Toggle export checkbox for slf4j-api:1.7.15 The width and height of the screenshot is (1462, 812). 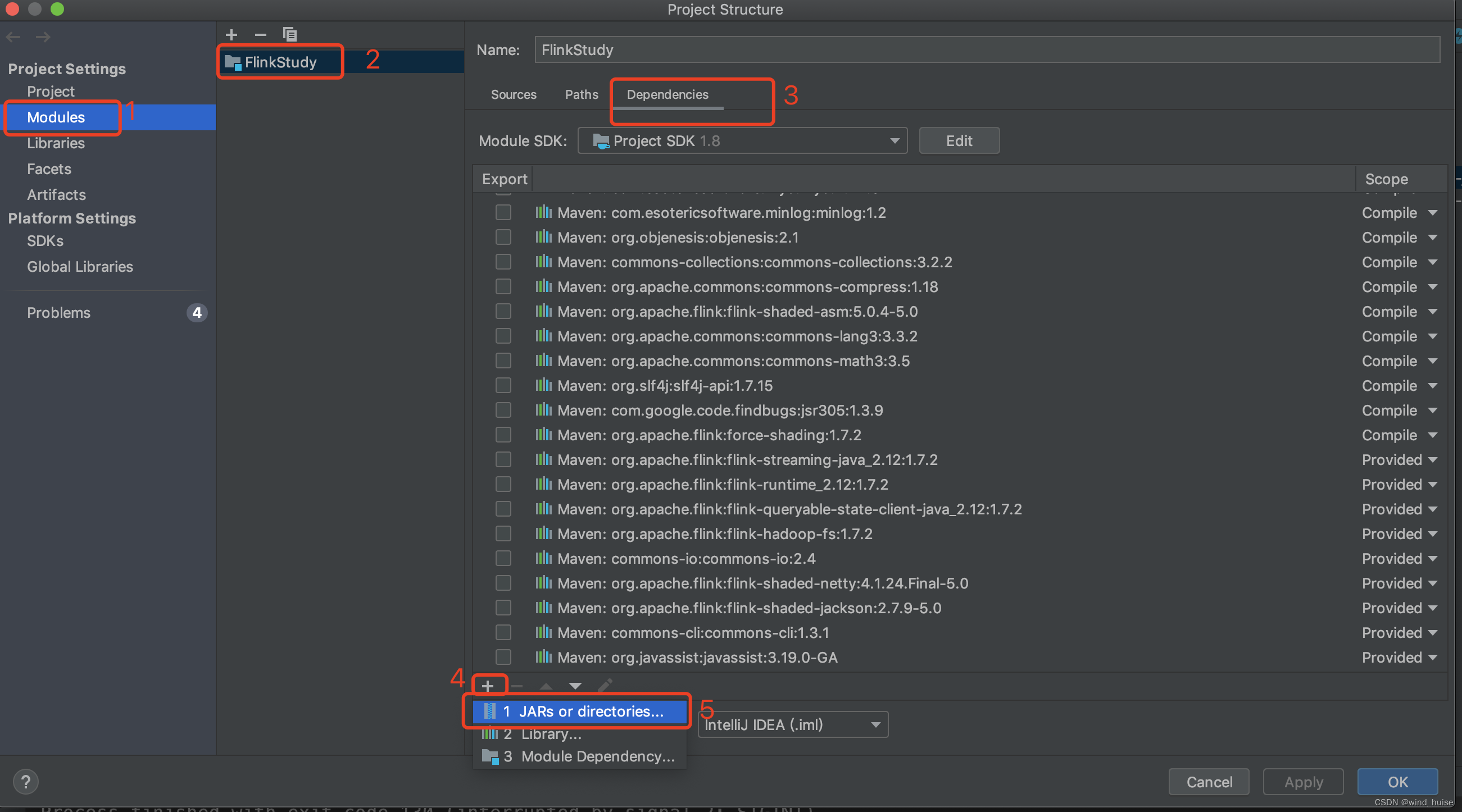point(503,386)
